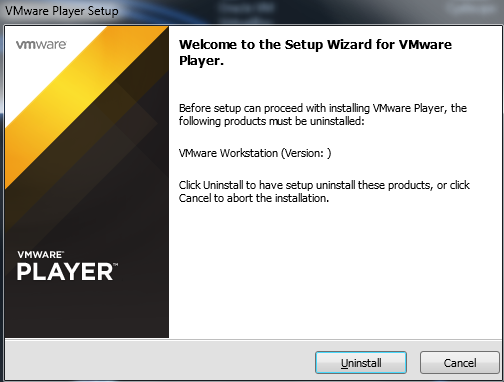Select the Welcome to the Setup Wizard heading

coord(315,52)
